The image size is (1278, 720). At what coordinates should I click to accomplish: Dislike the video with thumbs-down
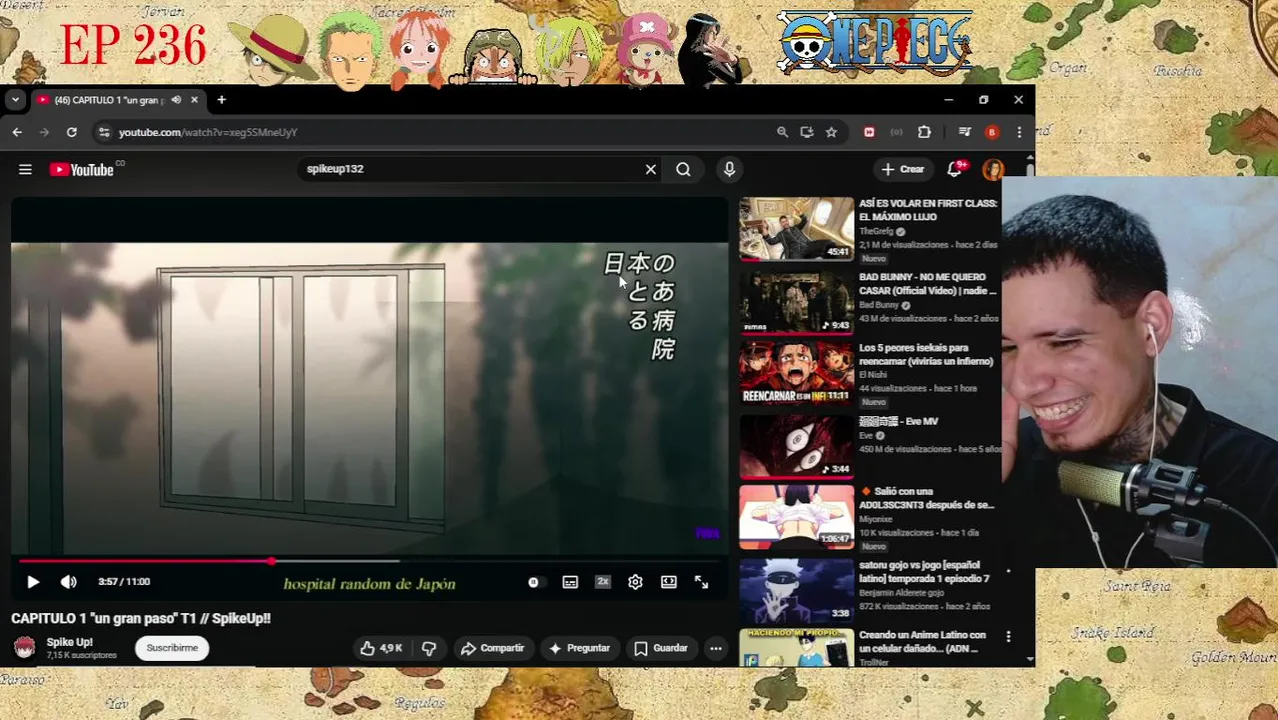coord(429,648)
